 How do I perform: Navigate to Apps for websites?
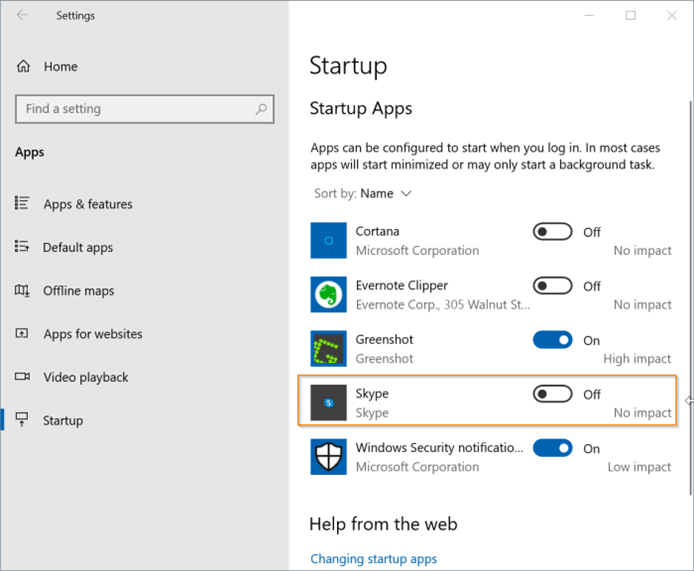(x=93, y=334)
